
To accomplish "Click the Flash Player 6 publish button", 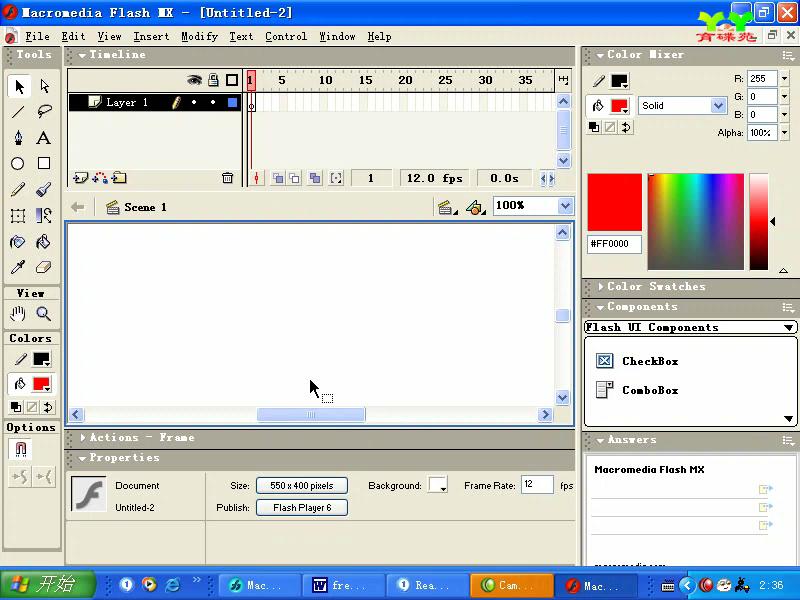I will click(302, 508).
